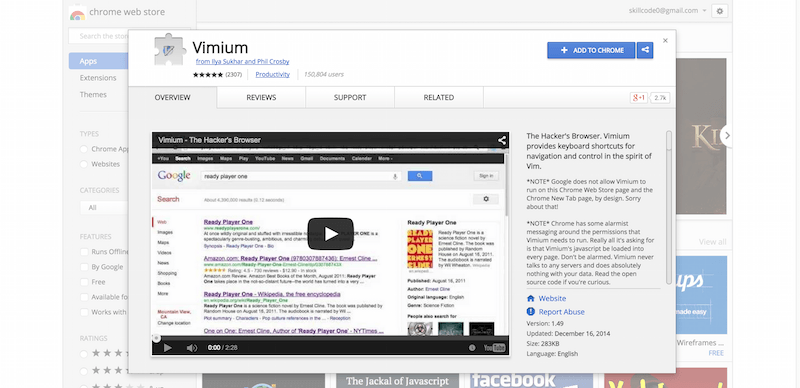800x388 pixels.
Task: Switch to the Support tab
Action: click(x=350, y=98)
